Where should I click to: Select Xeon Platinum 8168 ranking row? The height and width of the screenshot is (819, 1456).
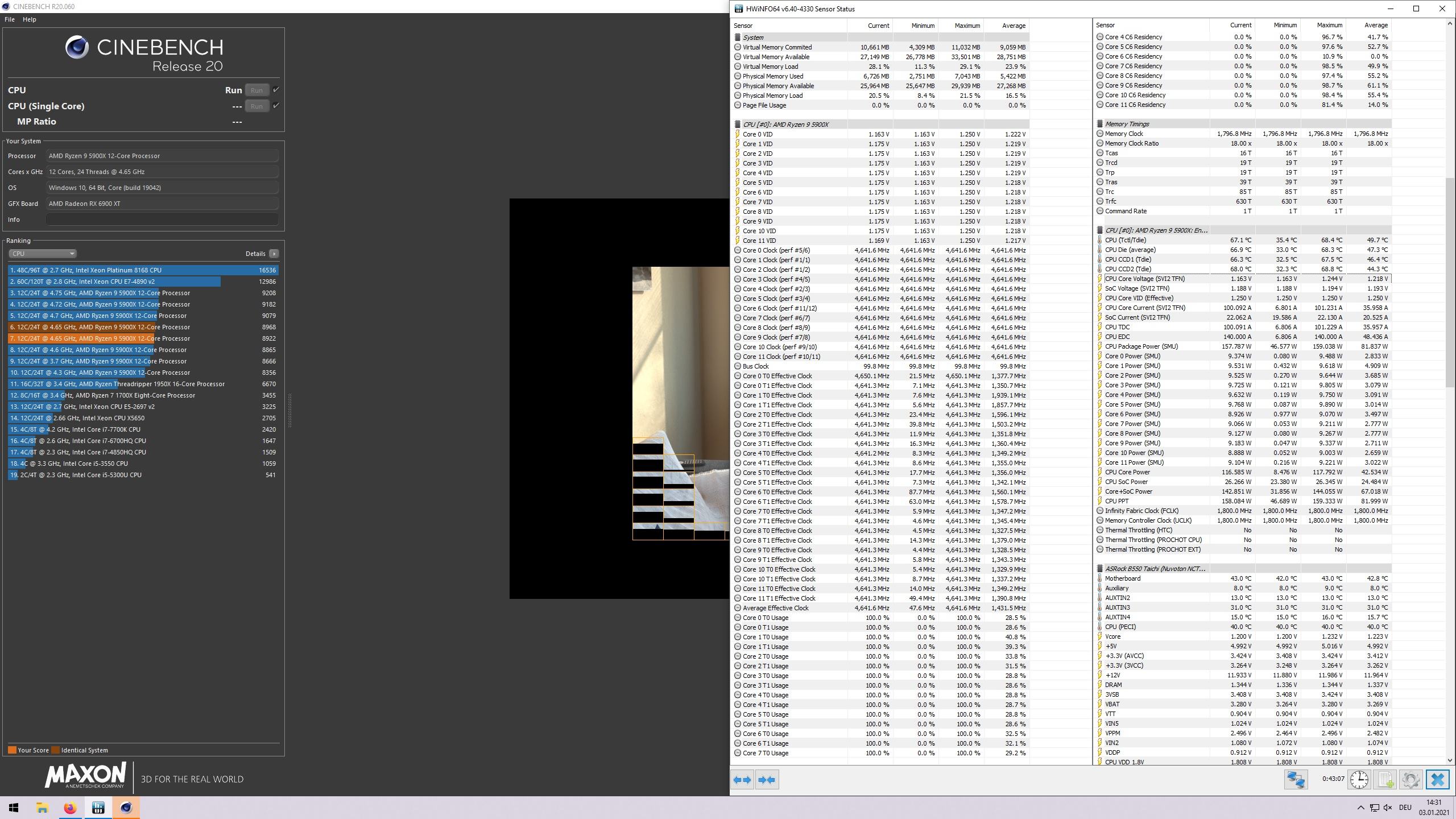click(x=143, y=270)
